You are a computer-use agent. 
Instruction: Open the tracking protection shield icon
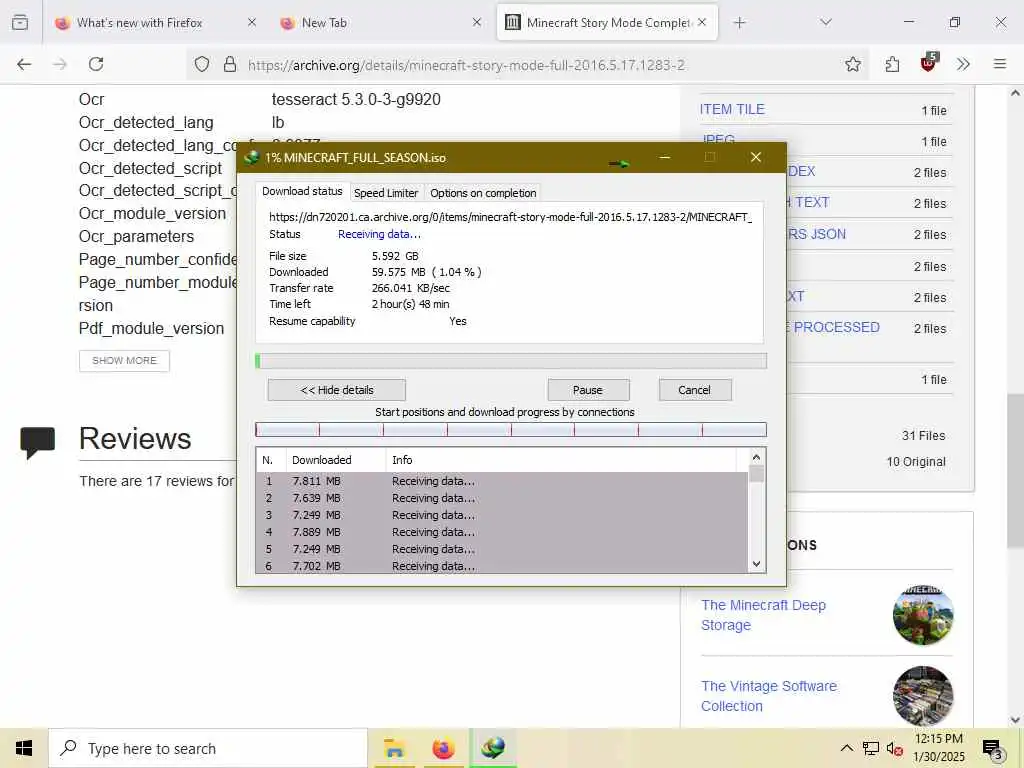click(x=202, y=65)
